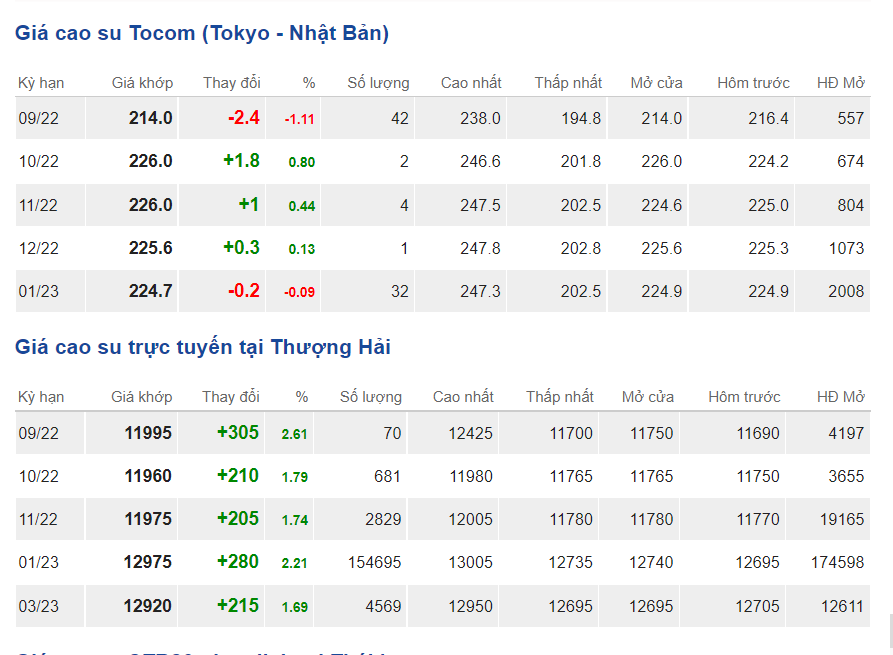The height and width of the screenshot is (655, 893).
Task: Click 'Hôm trước' header in Shanghai table
Action: [744, 397]
